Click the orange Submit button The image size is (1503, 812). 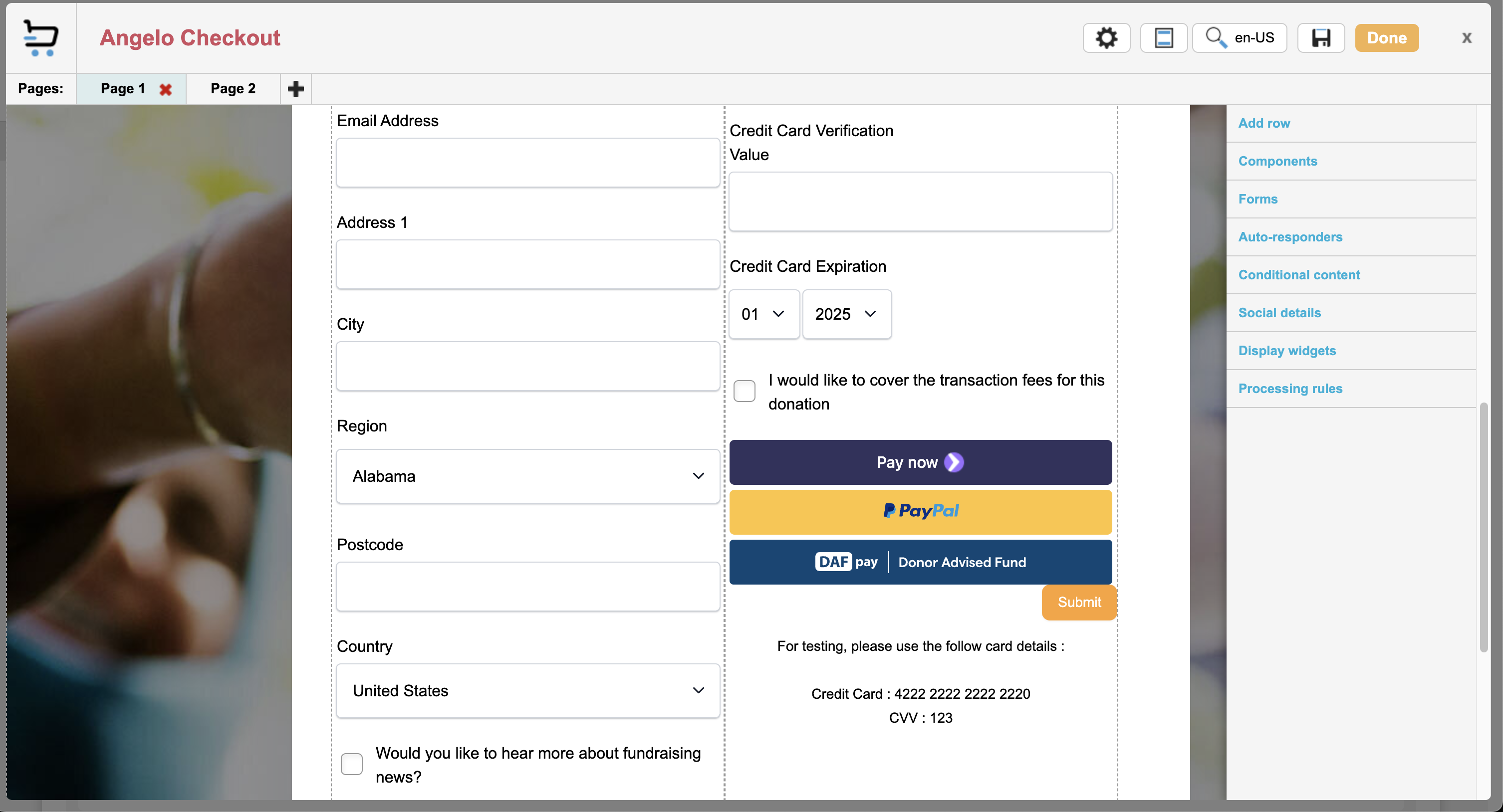tap(1079, 603)
